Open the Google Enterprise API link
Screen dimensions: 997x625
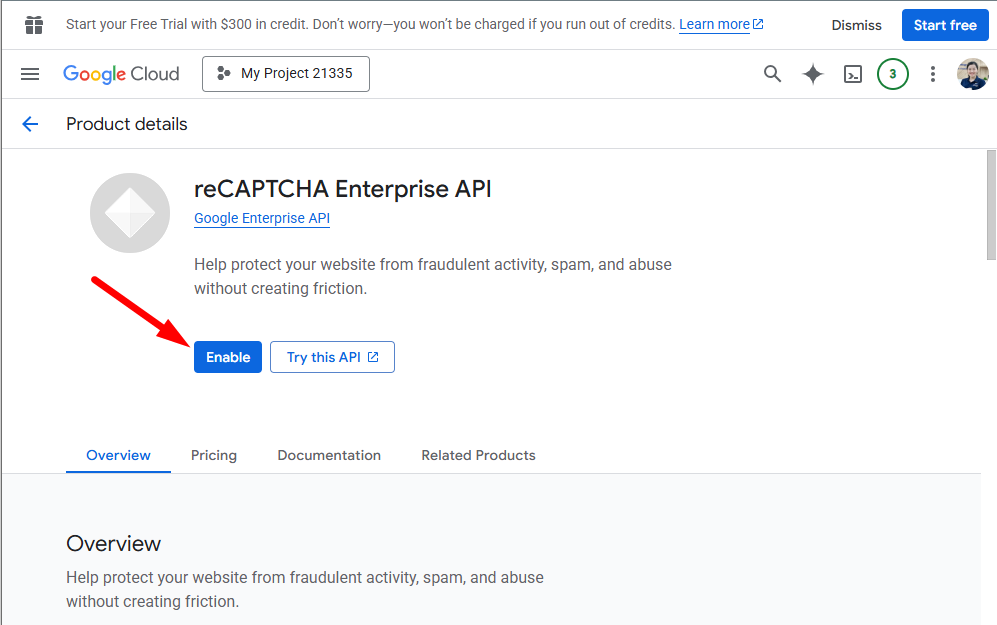pos(262,218)
